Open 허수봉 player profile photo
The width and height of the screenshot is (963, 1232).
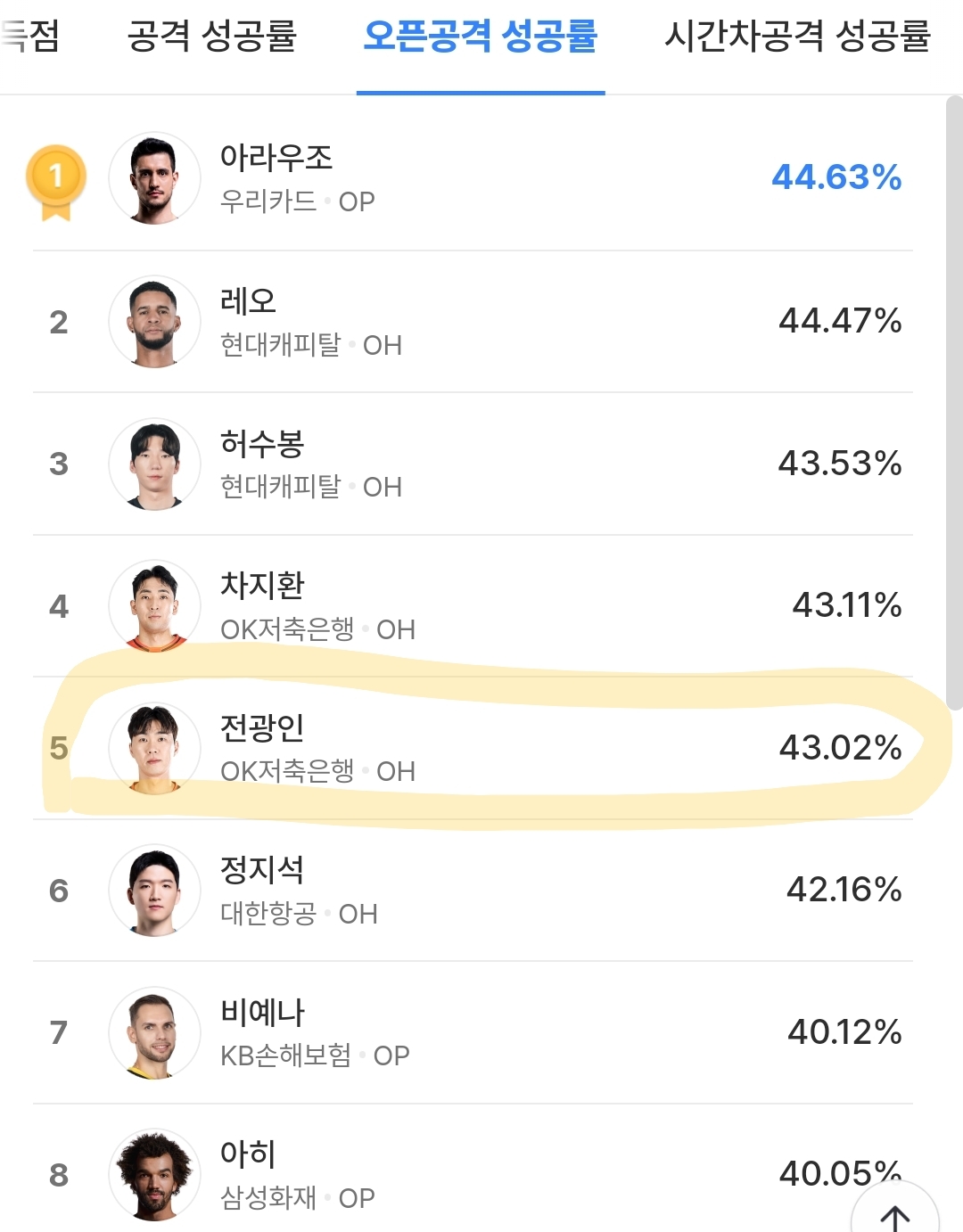click(154, 464)
